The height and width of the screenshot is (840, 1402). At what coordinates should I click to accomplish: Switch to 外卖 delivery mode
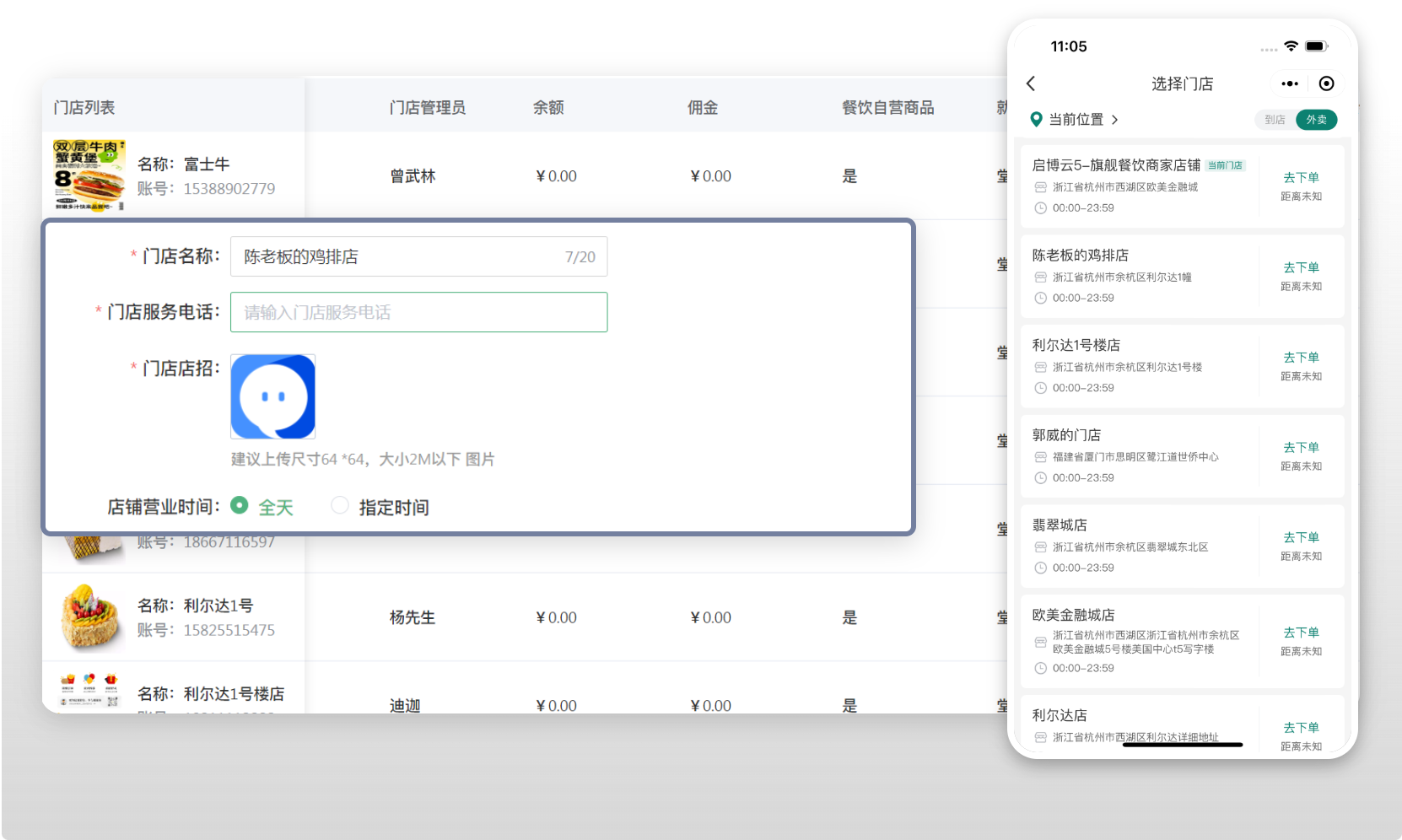pyautogui.click(x=1316, y=120)
